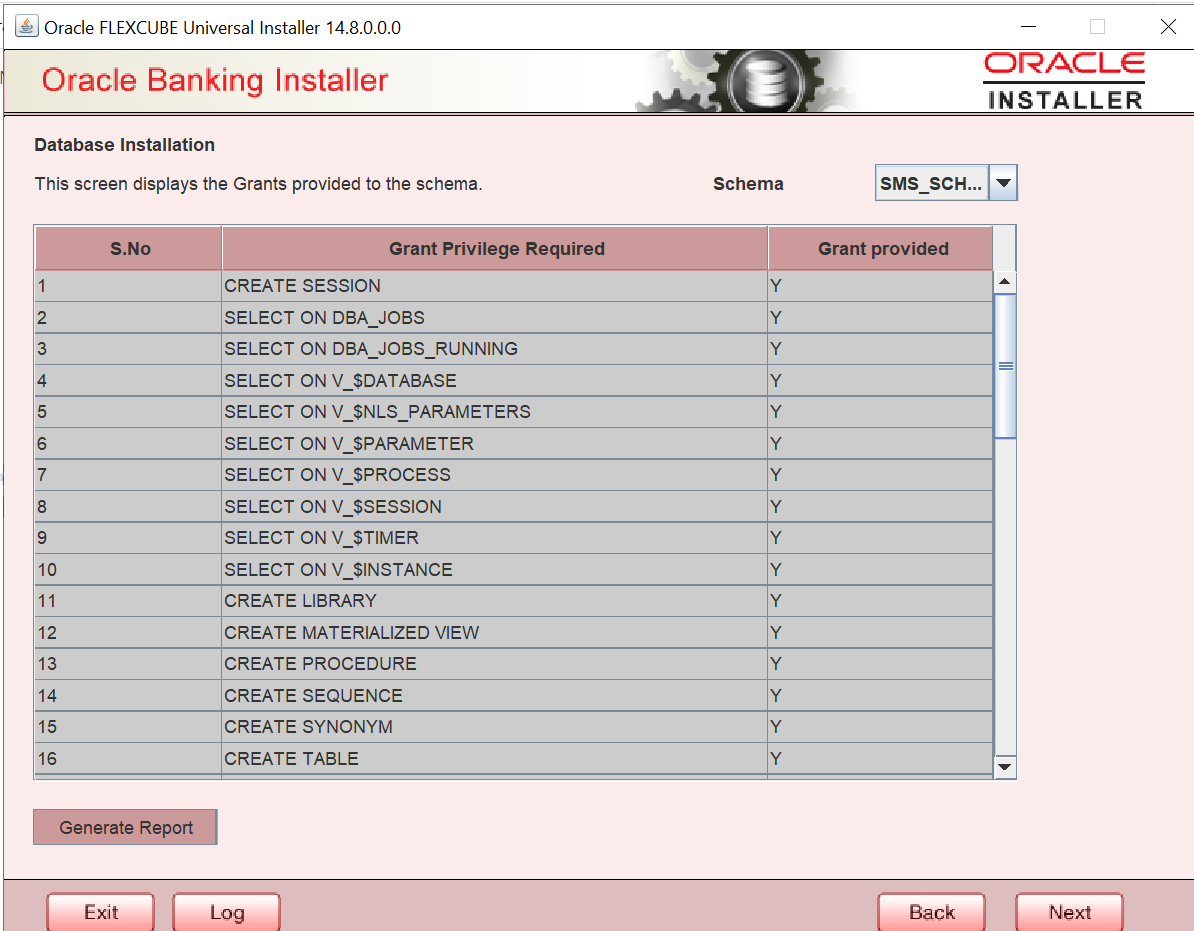Click the Exit button

pos(101,912)
